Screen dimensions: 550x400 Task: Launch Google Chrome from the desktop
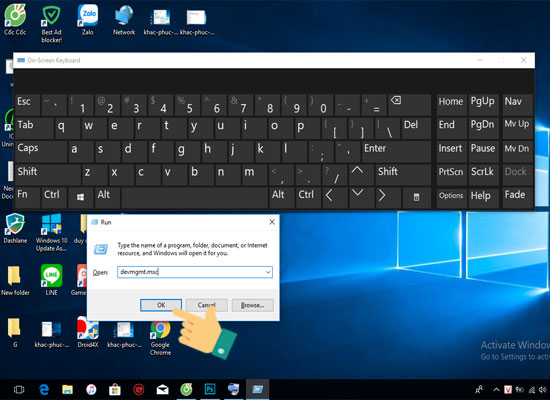pos(160,338)
